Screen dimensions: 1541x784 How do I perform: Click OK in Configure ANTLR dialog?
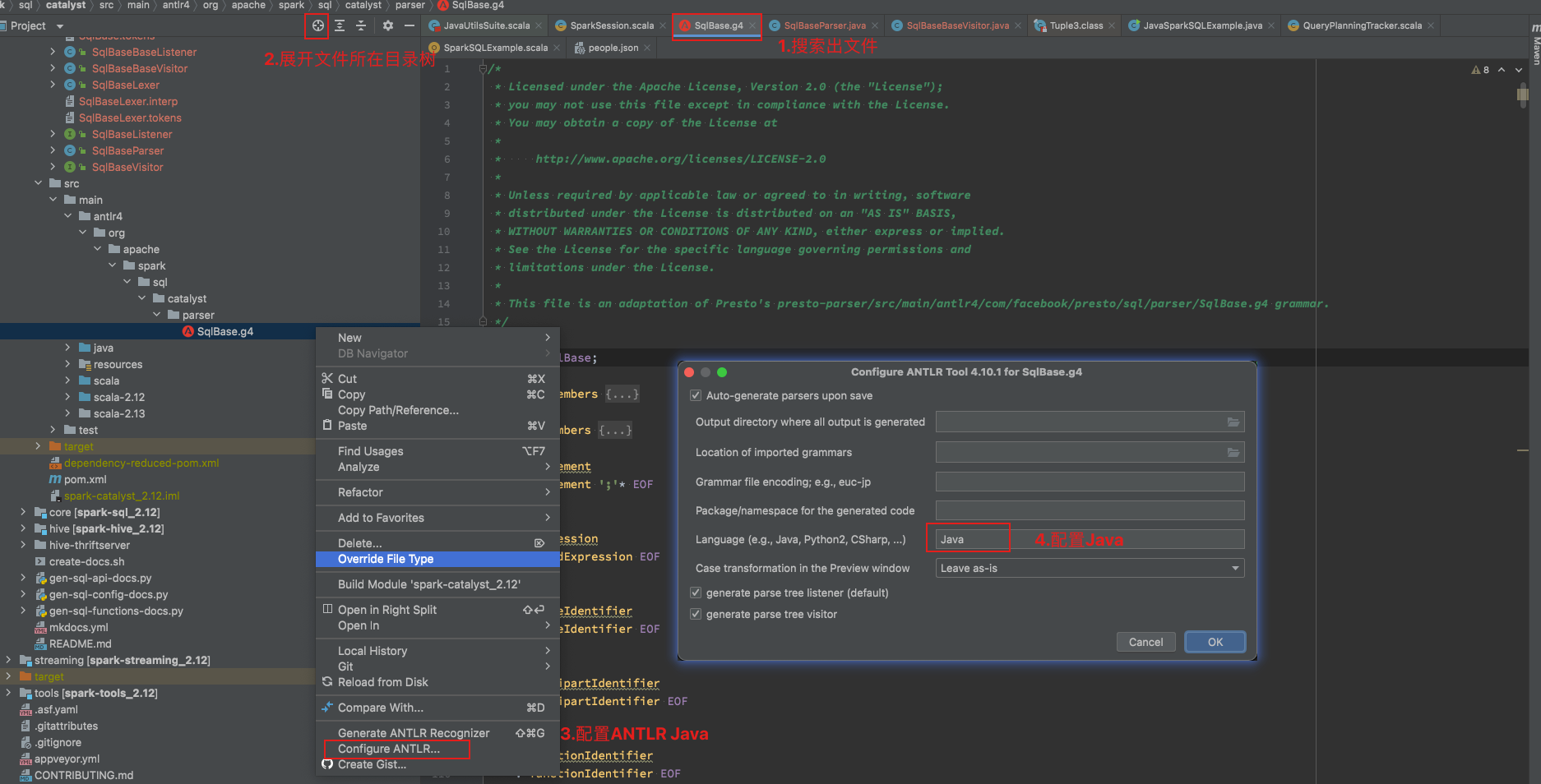click(1215, 642)
